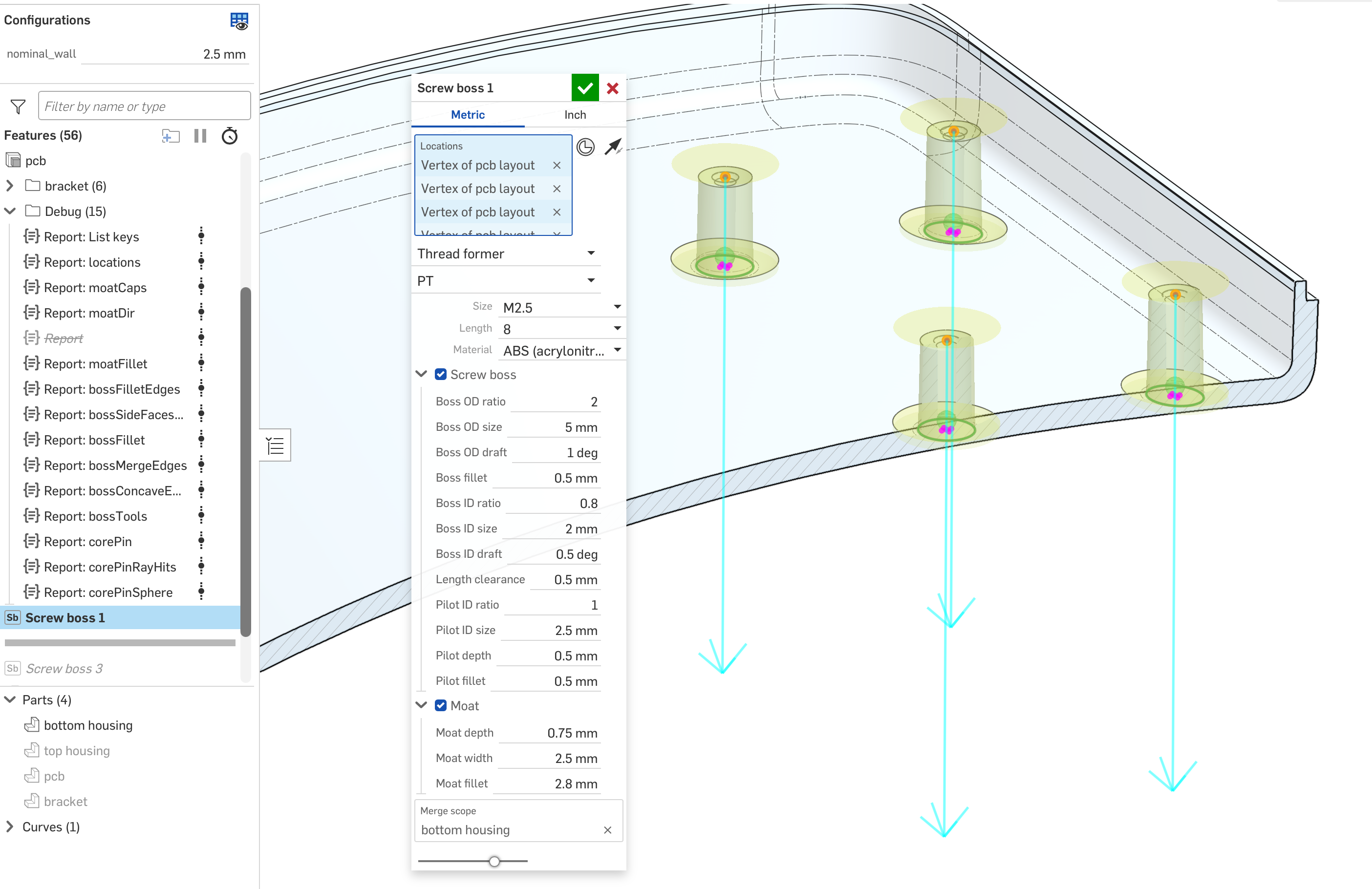This screenshot has width=1372, height=889.
Task: Click the arrow icon beside the Locations list
Action: pyautogui.click(x=613, y=147)
